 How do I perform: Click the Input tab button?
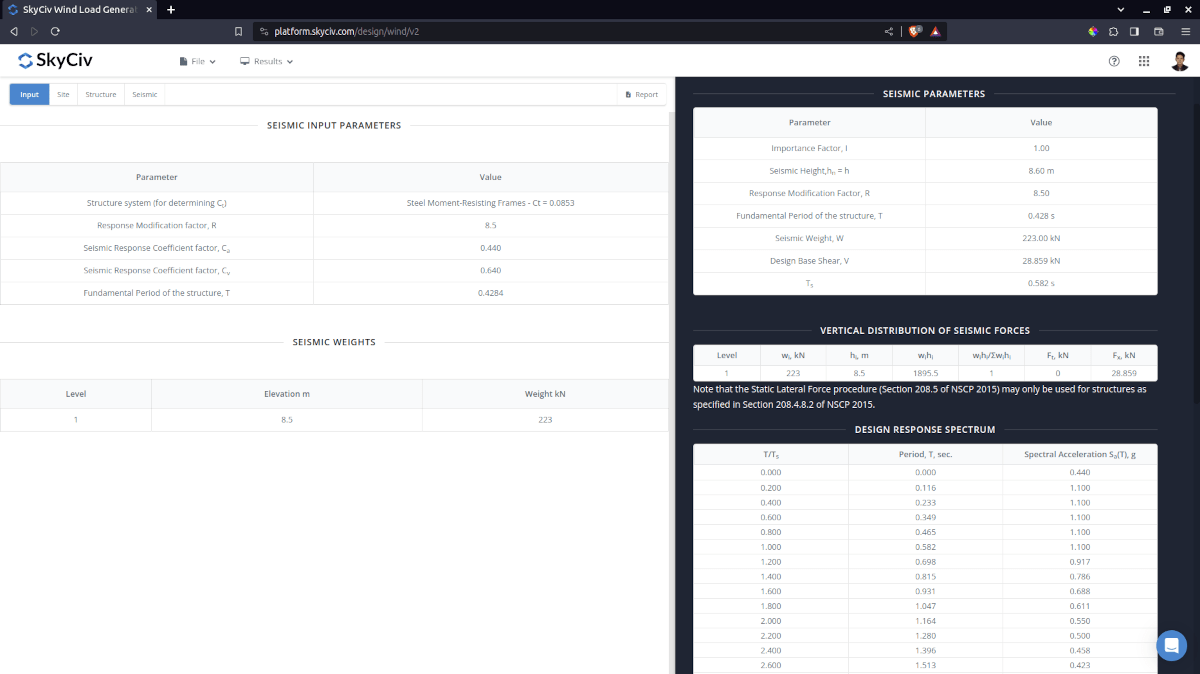(x=29, y=94)
